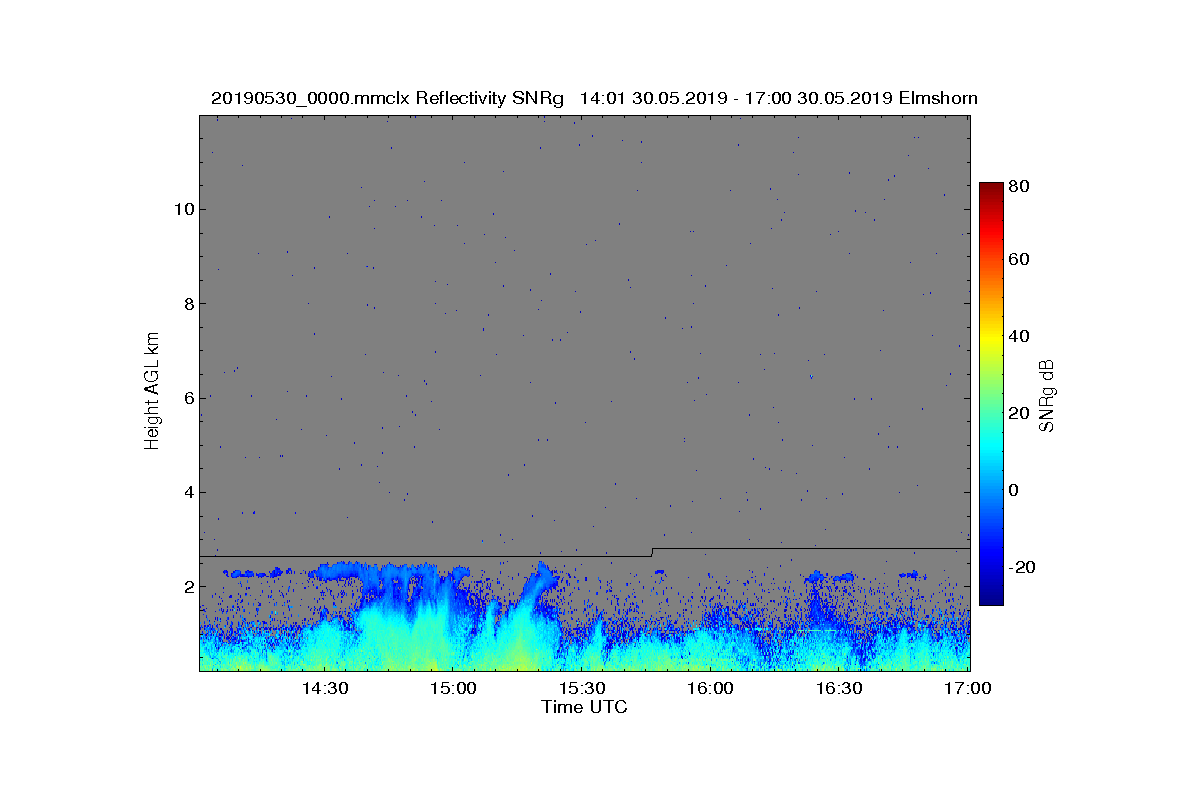The height and width of the screenshot is (800, 1200).
Task: Click the plot title text at top
Action: [594, 98]
